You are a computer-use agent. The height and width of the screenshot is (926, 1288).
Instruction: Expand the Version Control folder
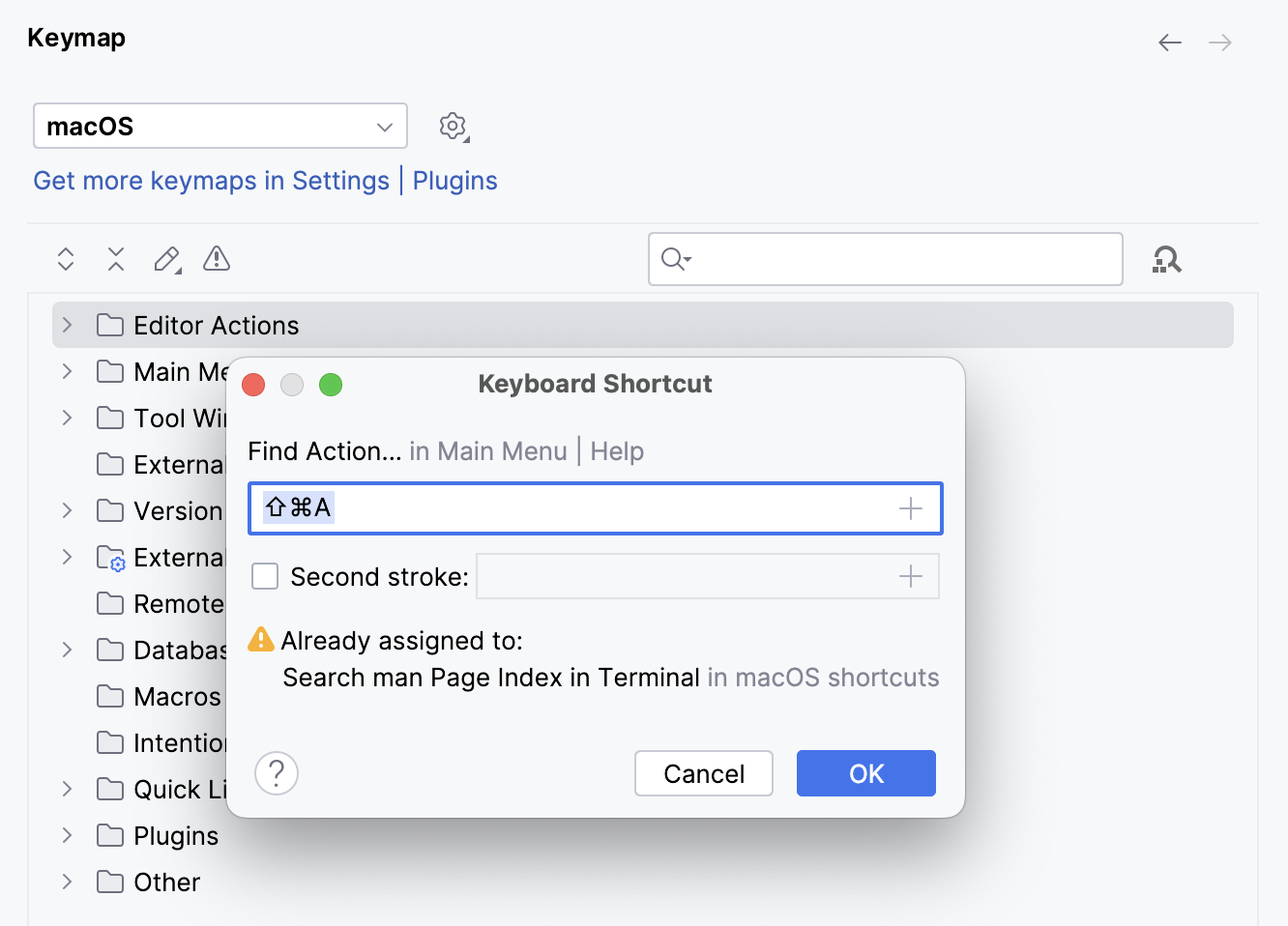tap(66, 510)
